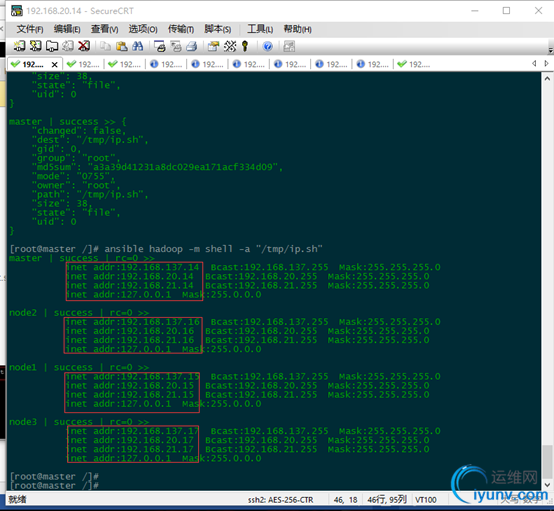Click 'inet addr:192.168.137.17' text

click(133, 431)
